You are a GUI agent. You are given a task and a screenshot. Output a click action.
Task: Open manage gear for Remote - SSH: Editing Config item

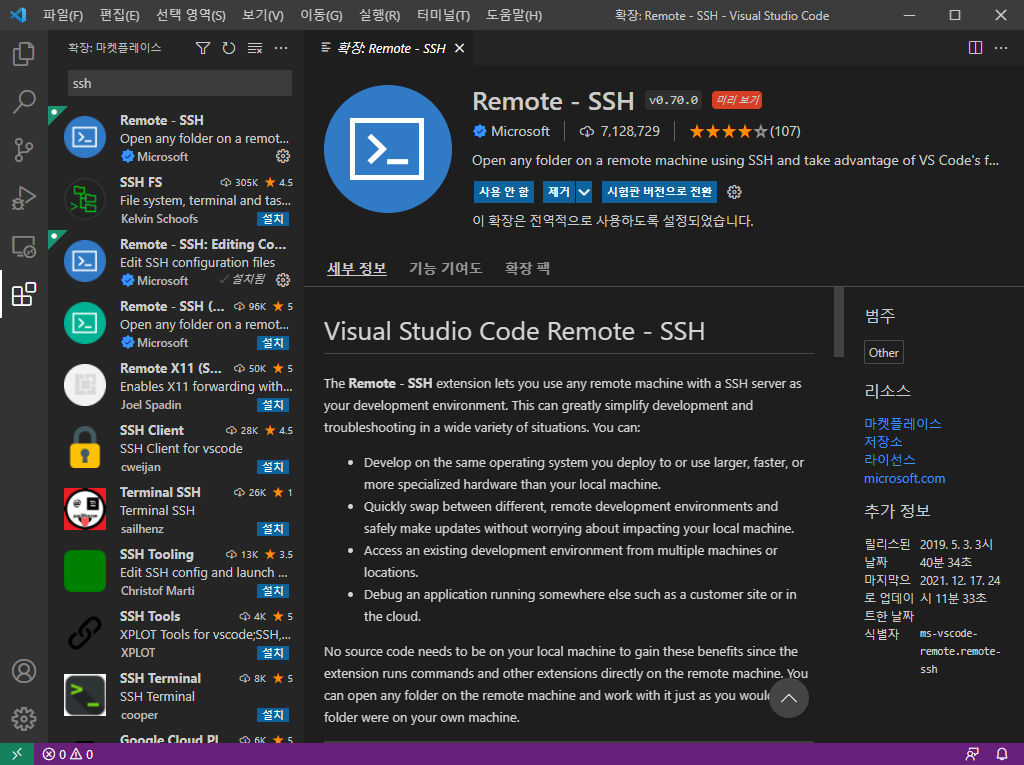pyautogui.click(x=283, y=280)
